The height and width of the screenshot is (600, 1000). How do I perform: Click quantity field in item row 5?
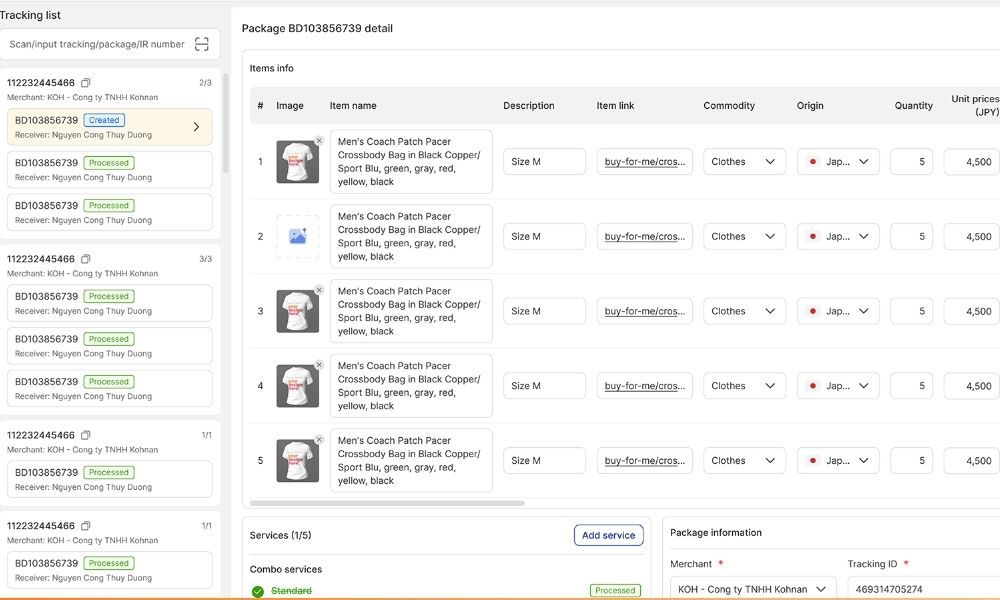click(x=911, y=460)
